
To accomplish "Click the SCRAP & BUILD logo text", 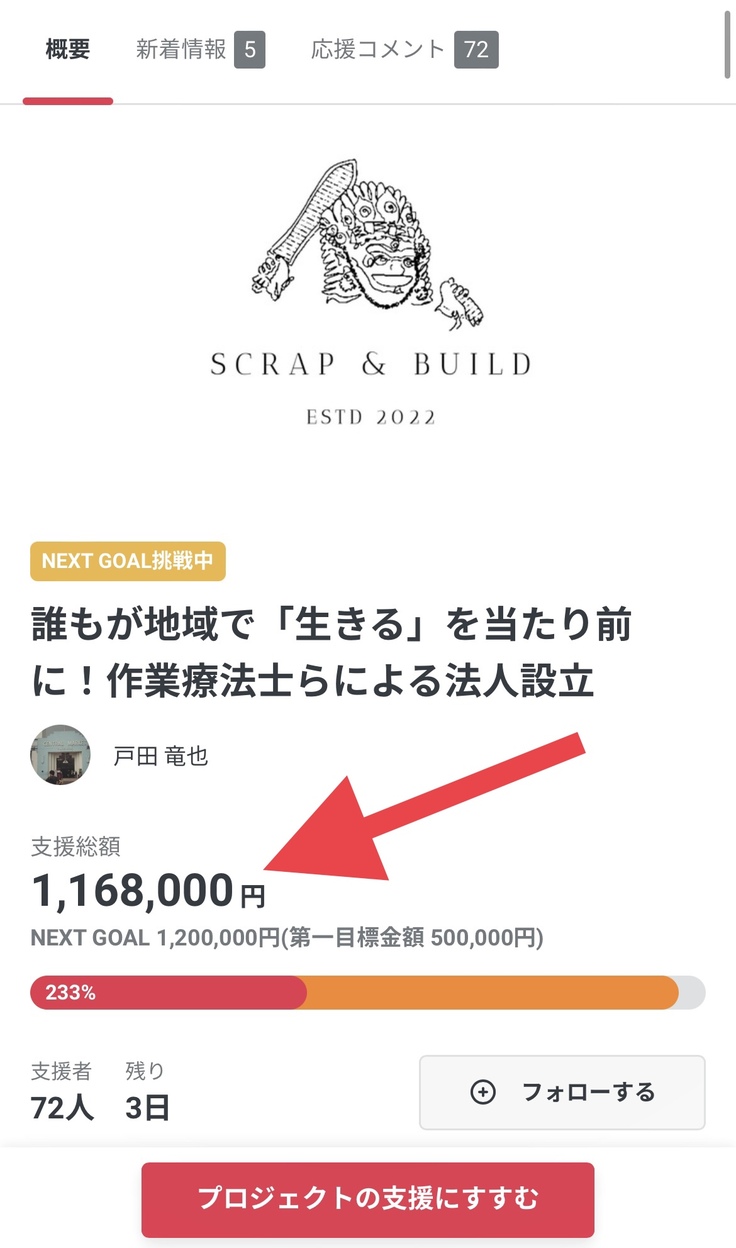I will [x=371, y=365].
